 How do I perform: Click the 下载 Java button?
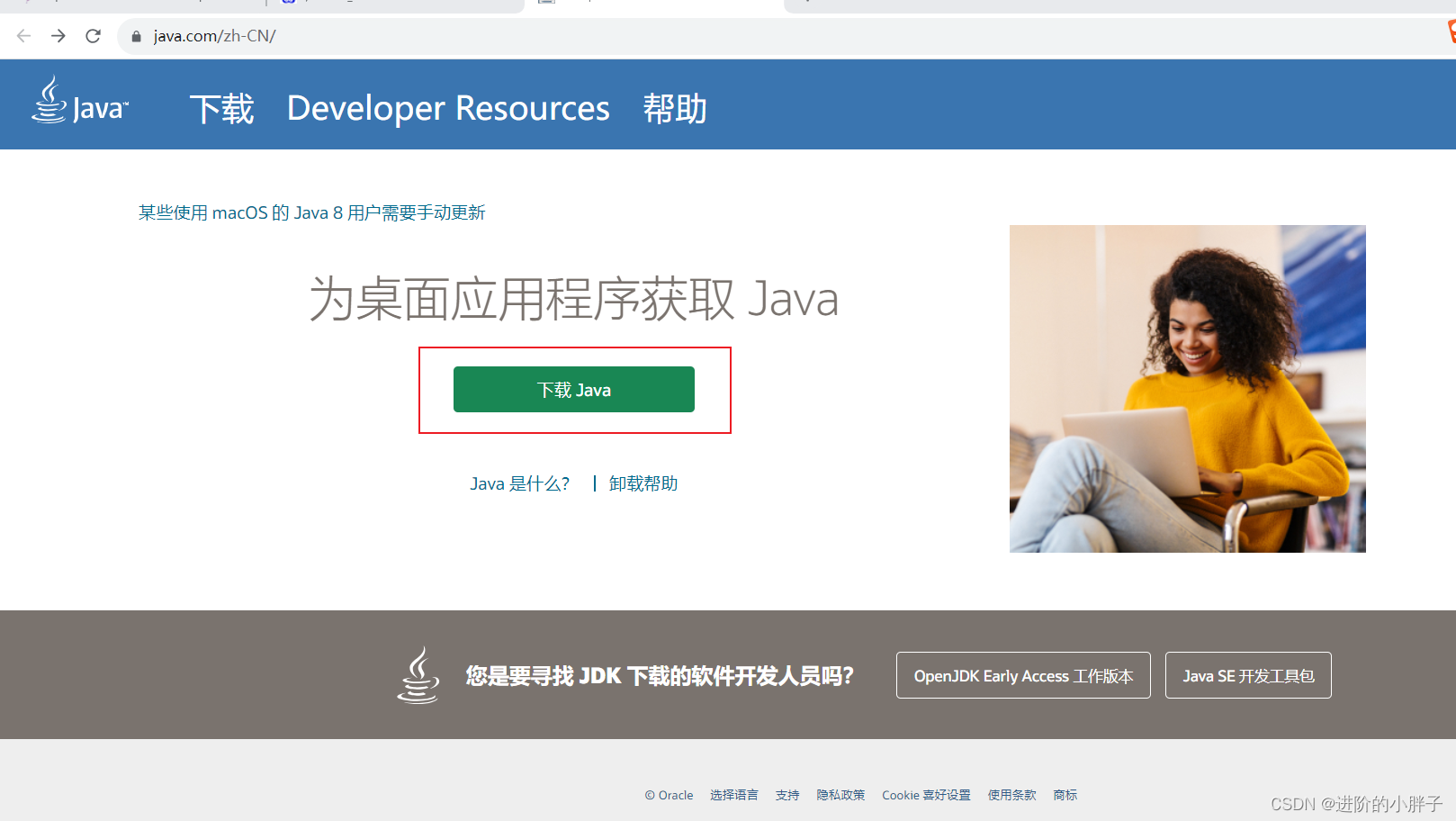pos(573,389)
